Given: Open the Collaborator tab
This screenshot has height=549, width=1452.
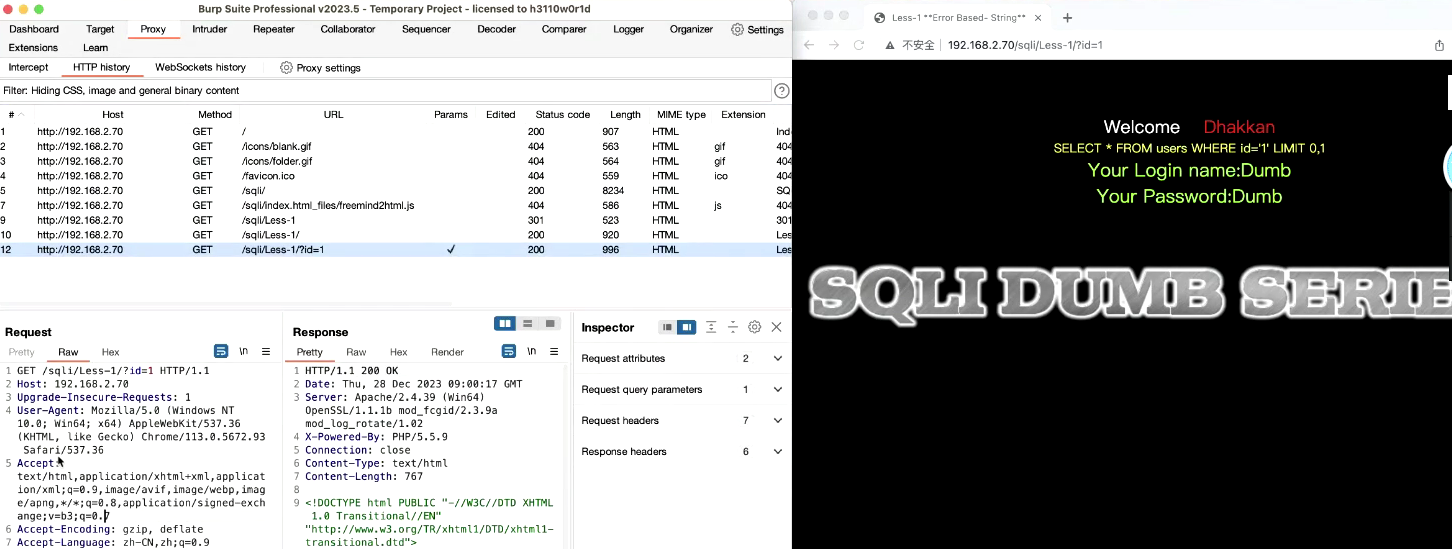Looking at the screenshot, I should pos(349,29).
